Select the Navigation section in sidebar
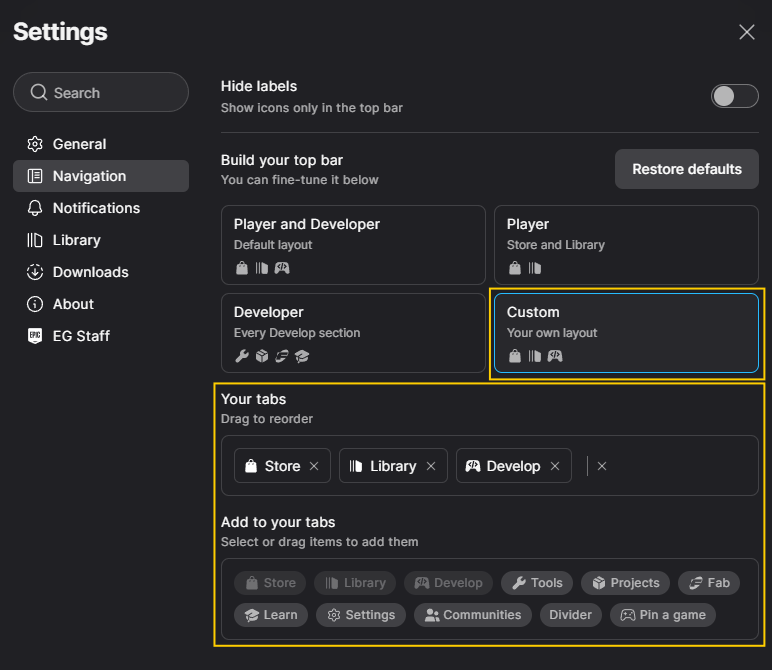Image resolution: width=772 pixels, height=670 pixels. point(101,176)
